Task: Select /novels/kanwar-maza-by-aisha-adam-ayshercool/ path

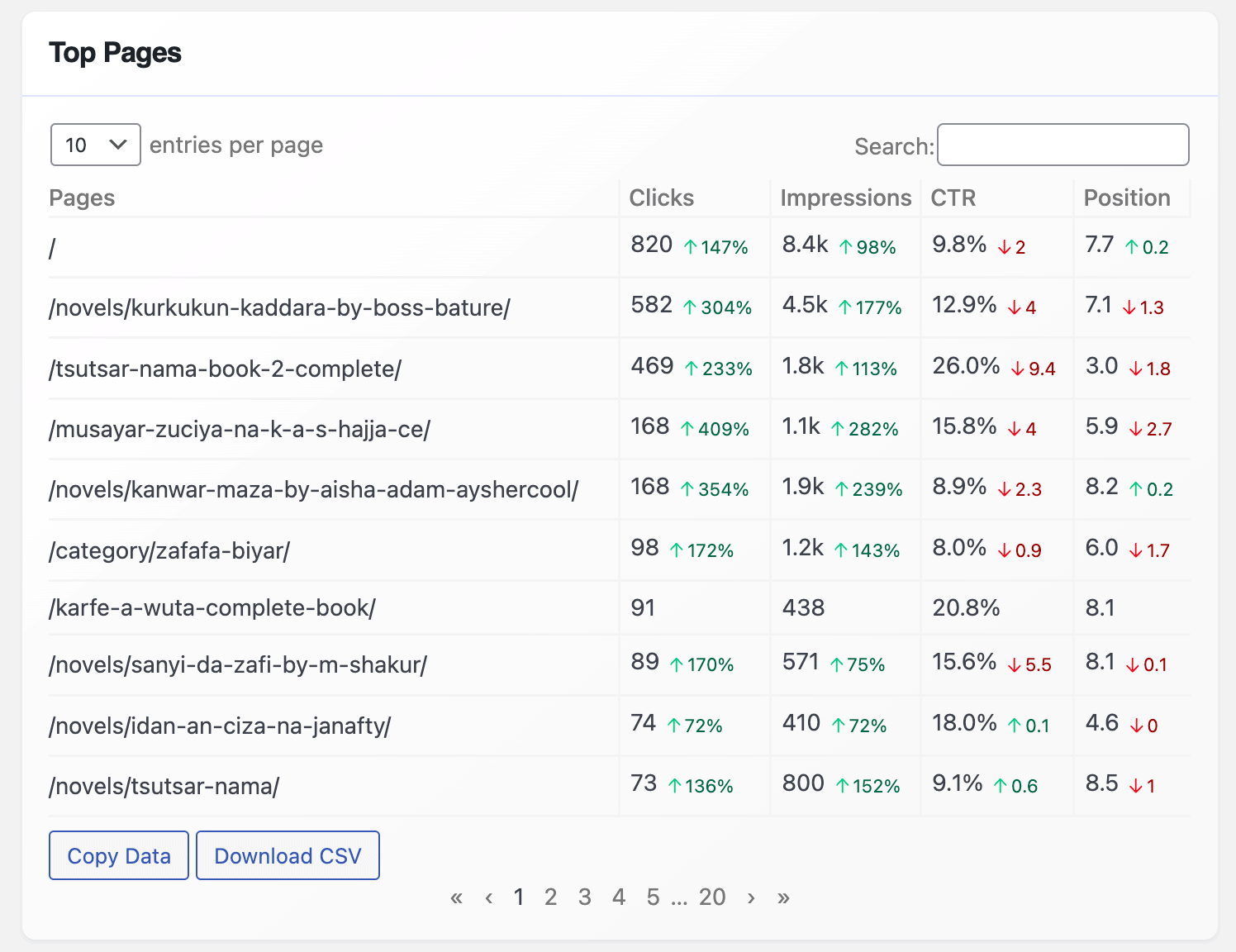Action: [314, 489]
